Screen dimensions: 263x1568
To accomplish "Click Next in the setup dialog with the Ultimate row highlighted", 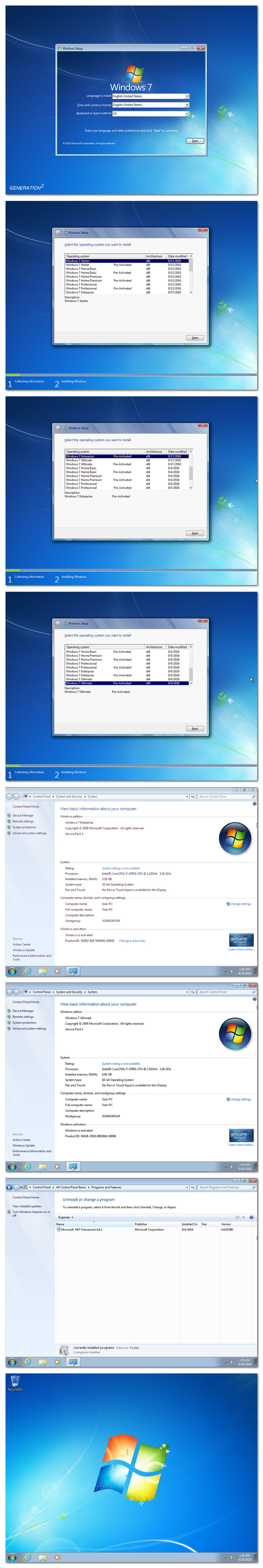I will point(194,729).
